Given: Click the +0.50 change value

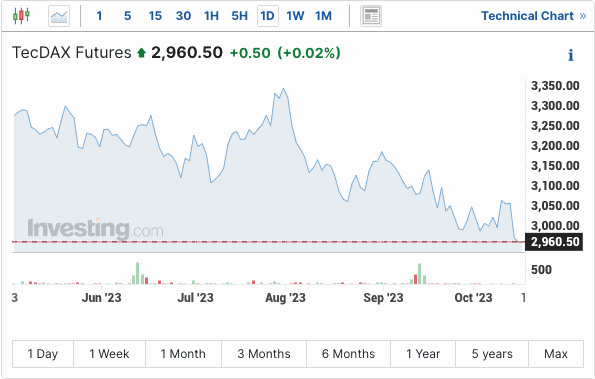Looking at the screenshot, I should point(250,53).
